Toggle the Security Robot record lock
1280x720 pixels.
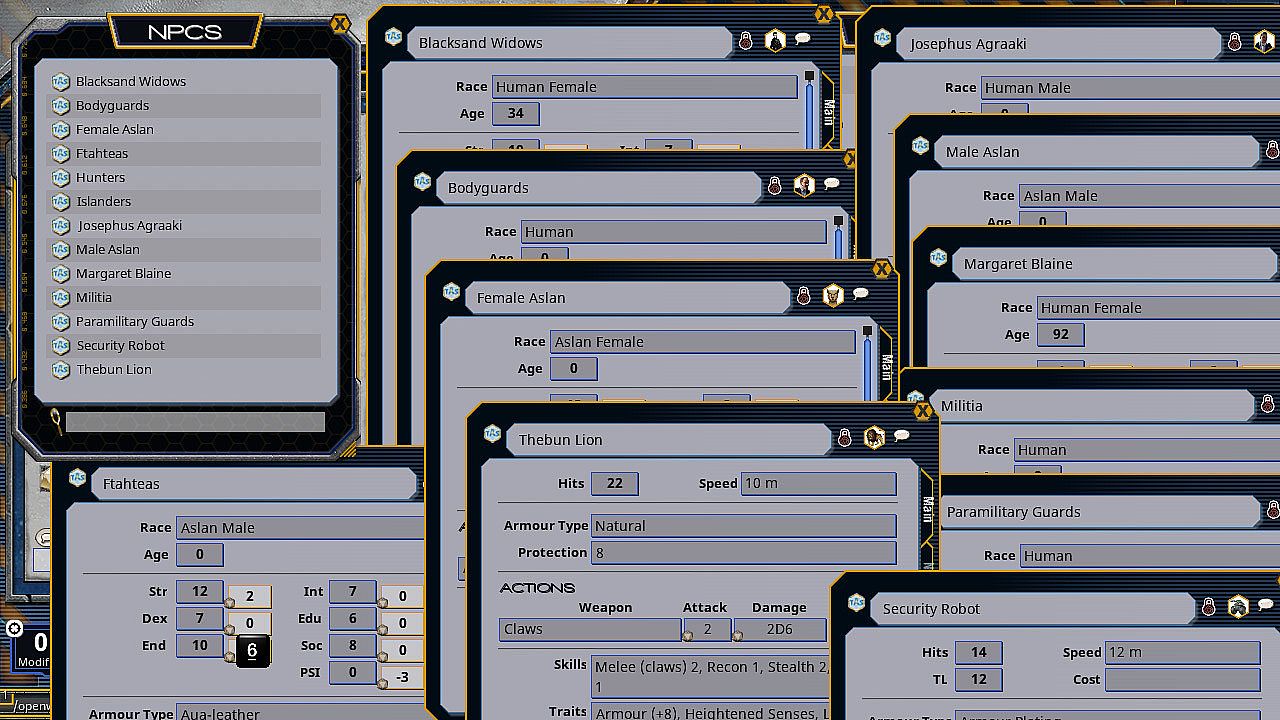pos(1209,607)
